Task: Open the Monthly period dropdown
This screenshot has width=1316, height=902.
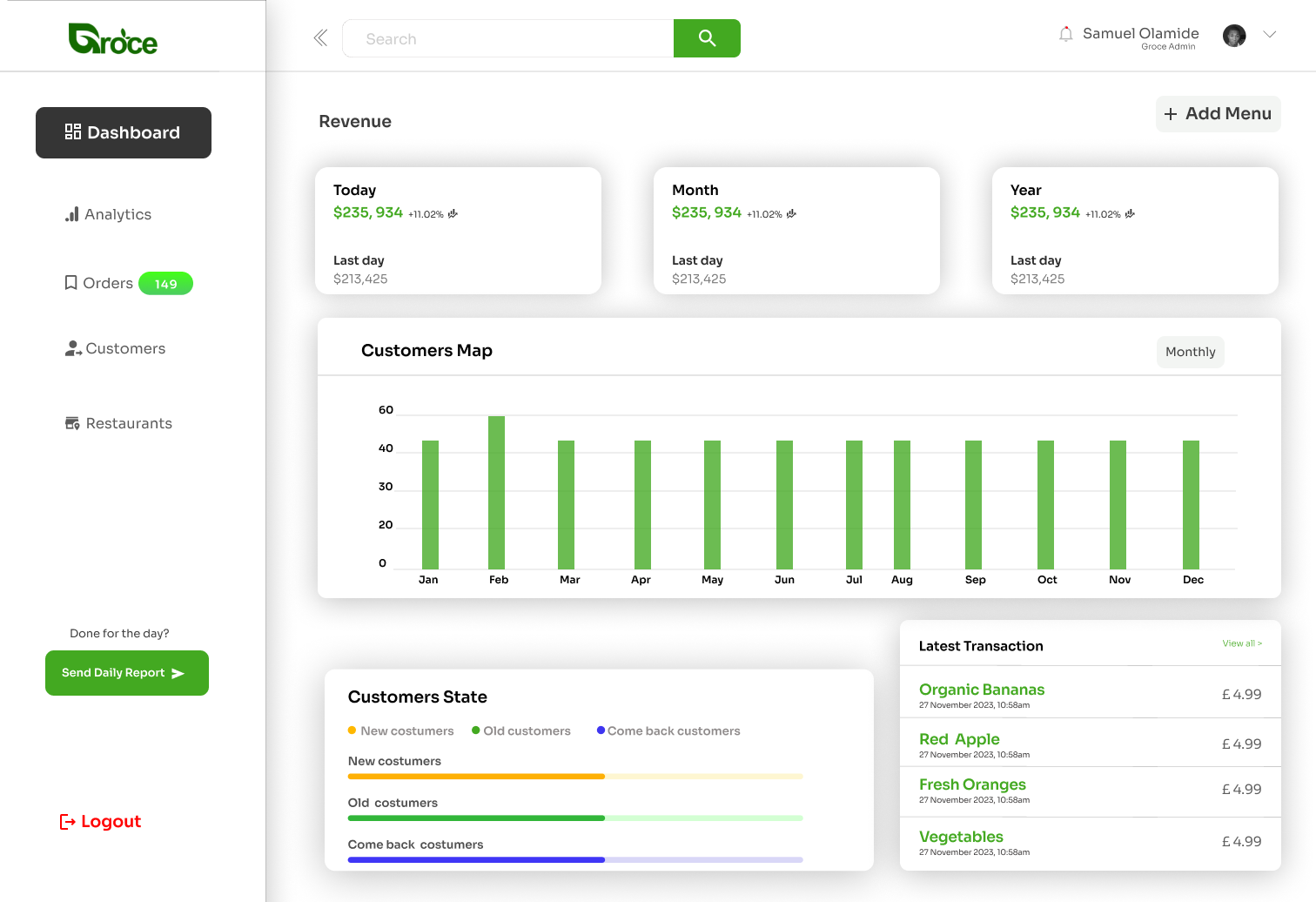Action: [x=1190, y=352]
